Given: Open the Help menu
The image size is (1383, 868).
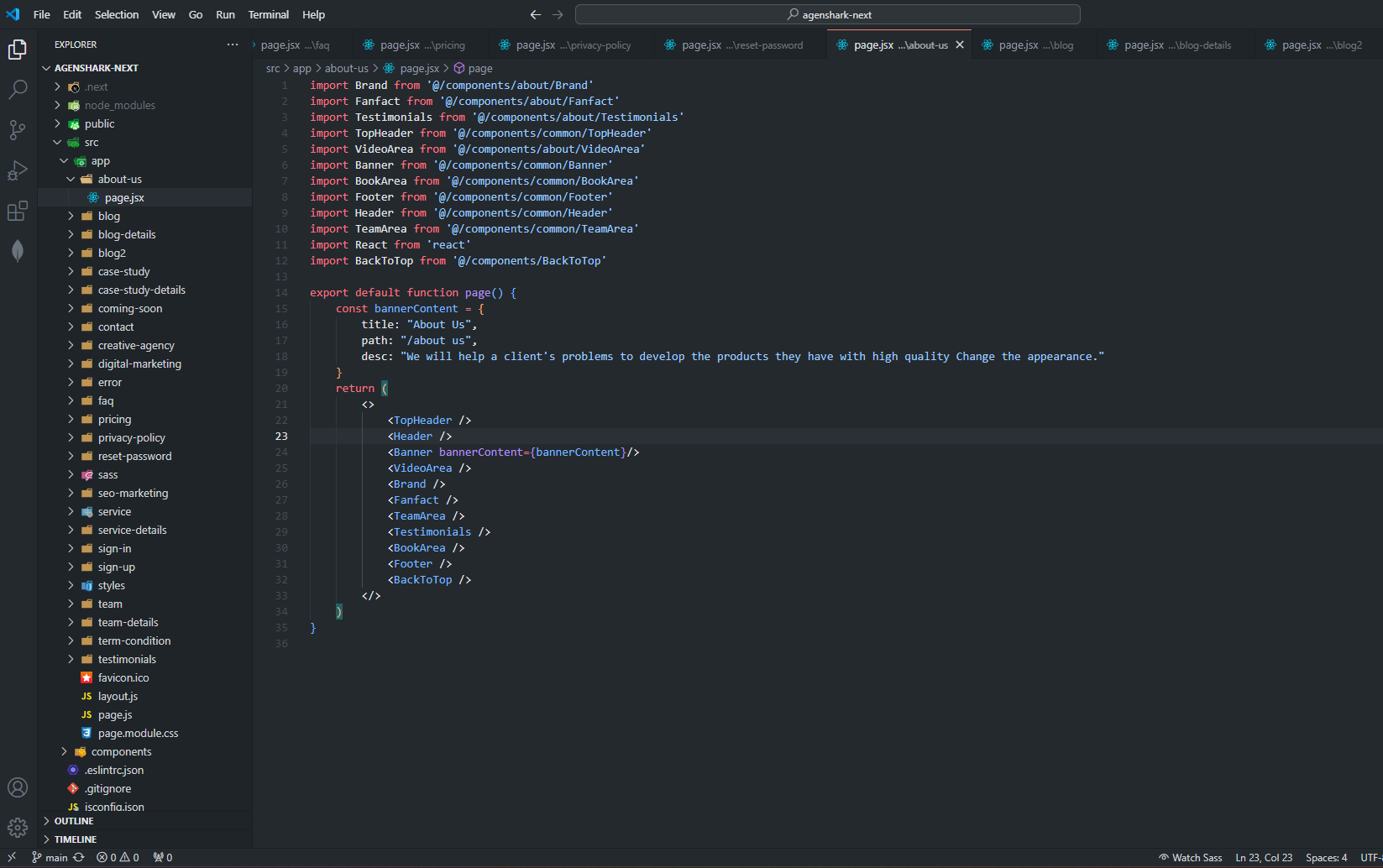Looking at the screenshot, I should click(x=313, y=14).
